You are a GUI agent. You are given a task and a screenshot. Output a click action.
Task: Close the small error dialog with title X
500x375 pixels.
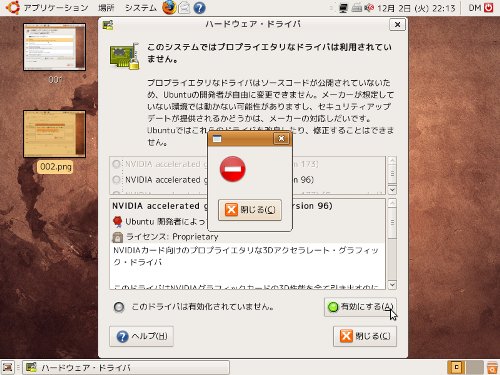[x=281, y=138]
